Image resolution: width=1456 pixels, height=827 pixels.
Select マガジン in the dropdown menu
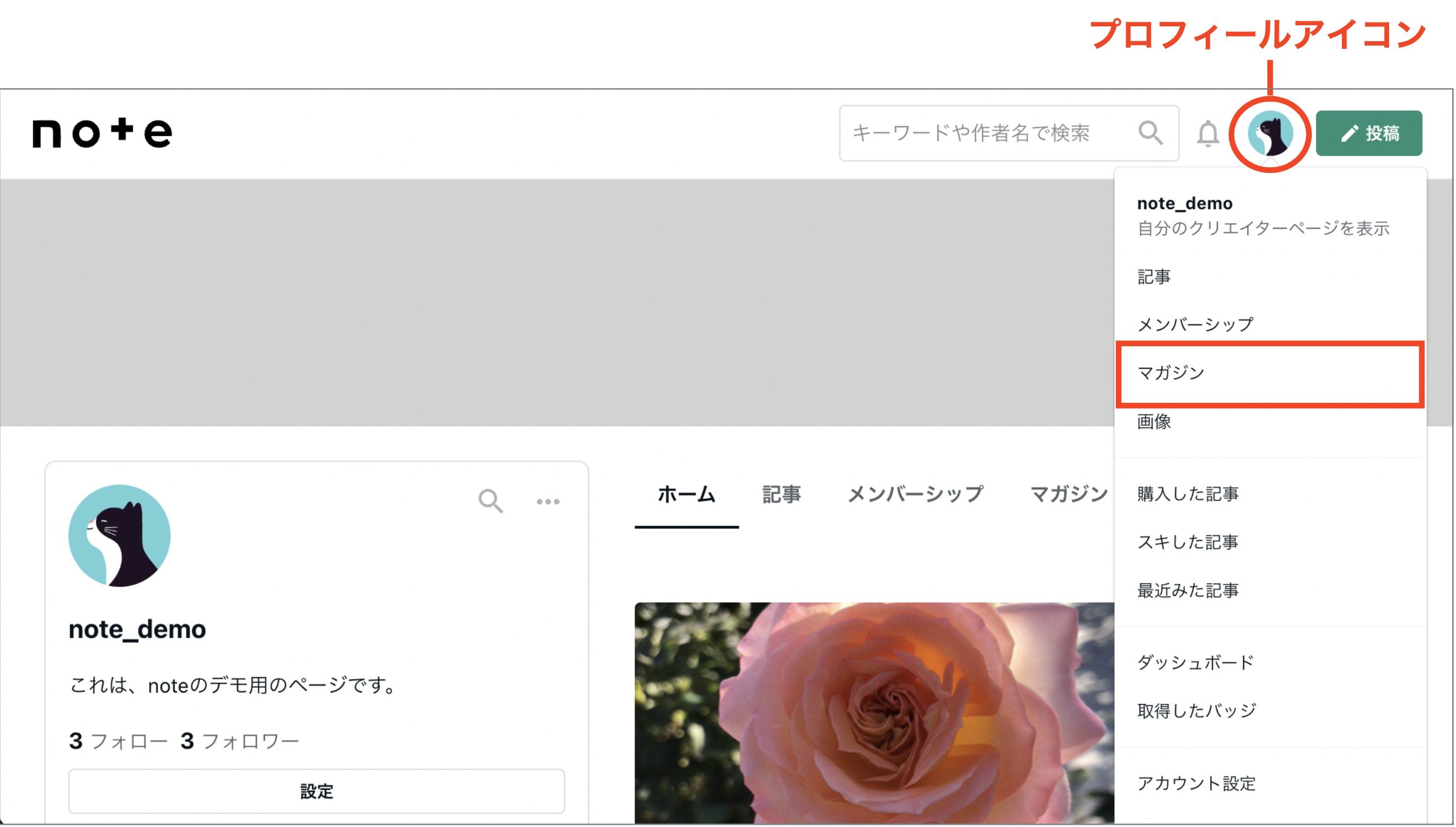pyautogui.click(x=1272, y=374)
